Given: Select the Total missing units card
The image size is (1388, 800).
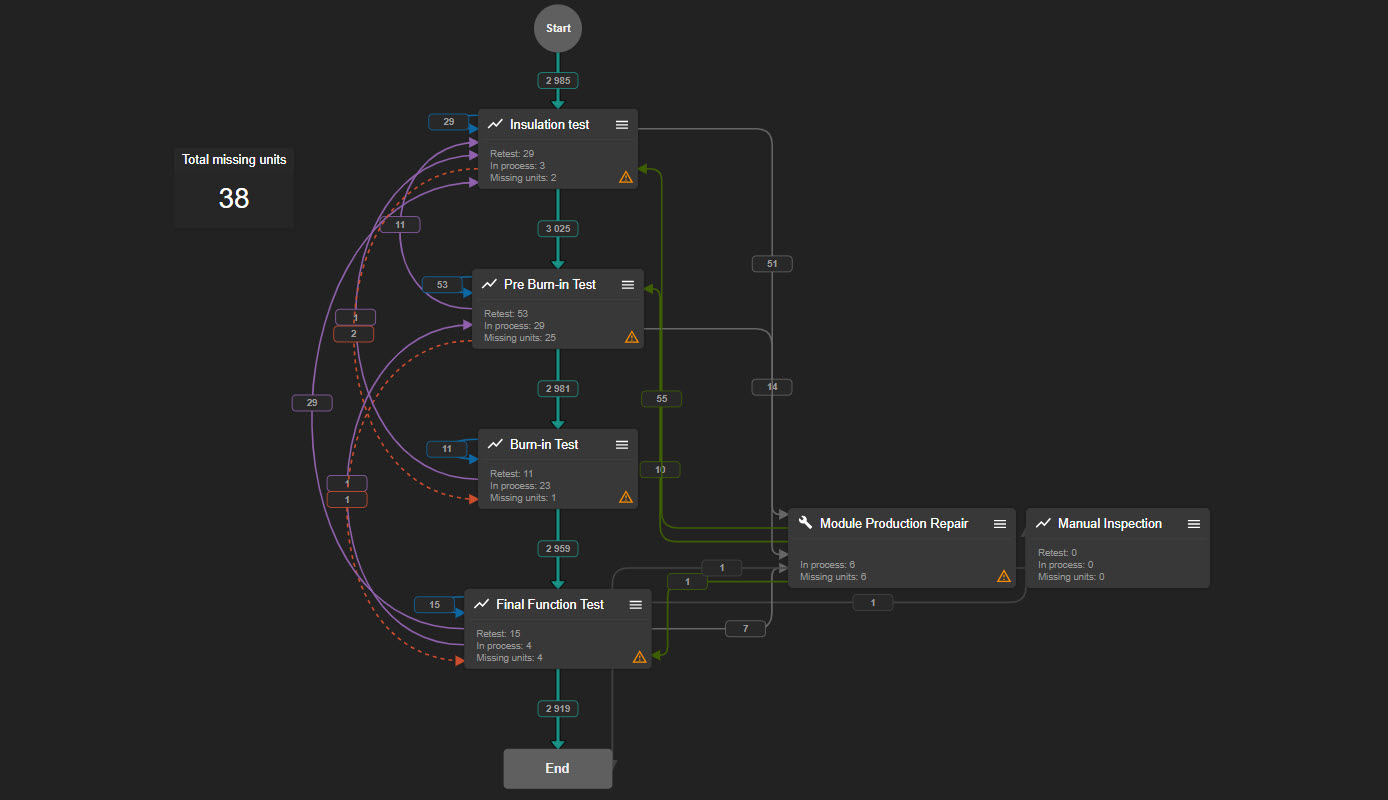Looking at the screenshot, I should coord(234,186).
